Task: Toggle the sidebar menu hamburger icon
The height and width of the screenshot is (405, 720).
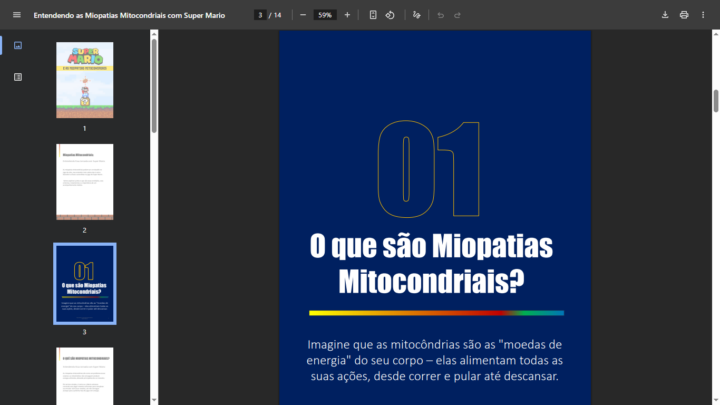Action: 16,15
